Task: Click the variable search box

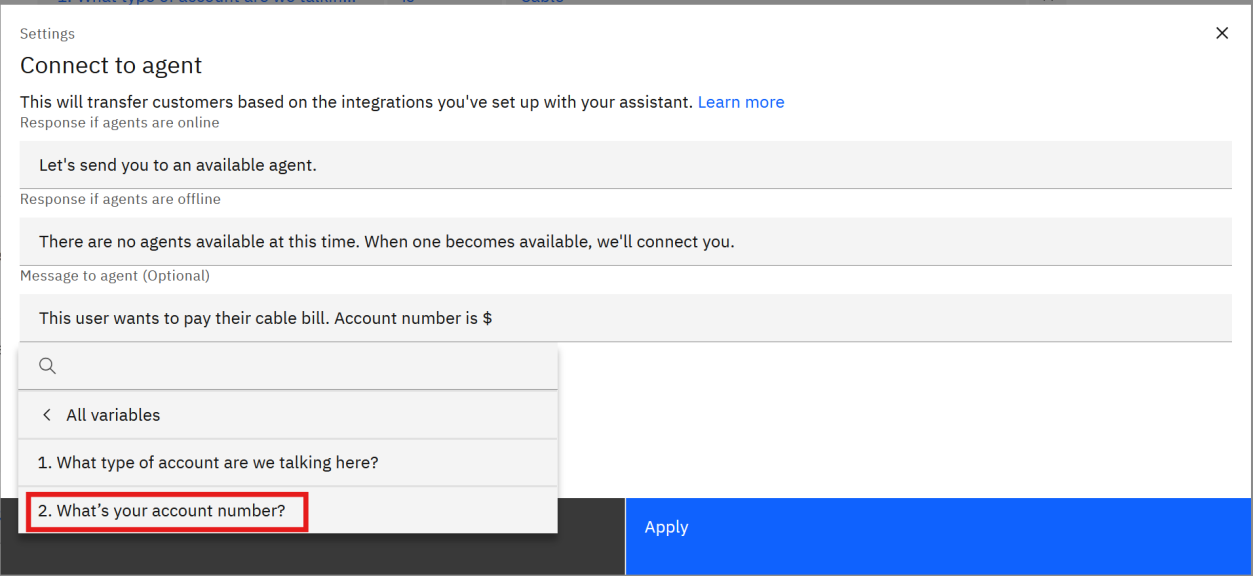Action: (300, 366)
